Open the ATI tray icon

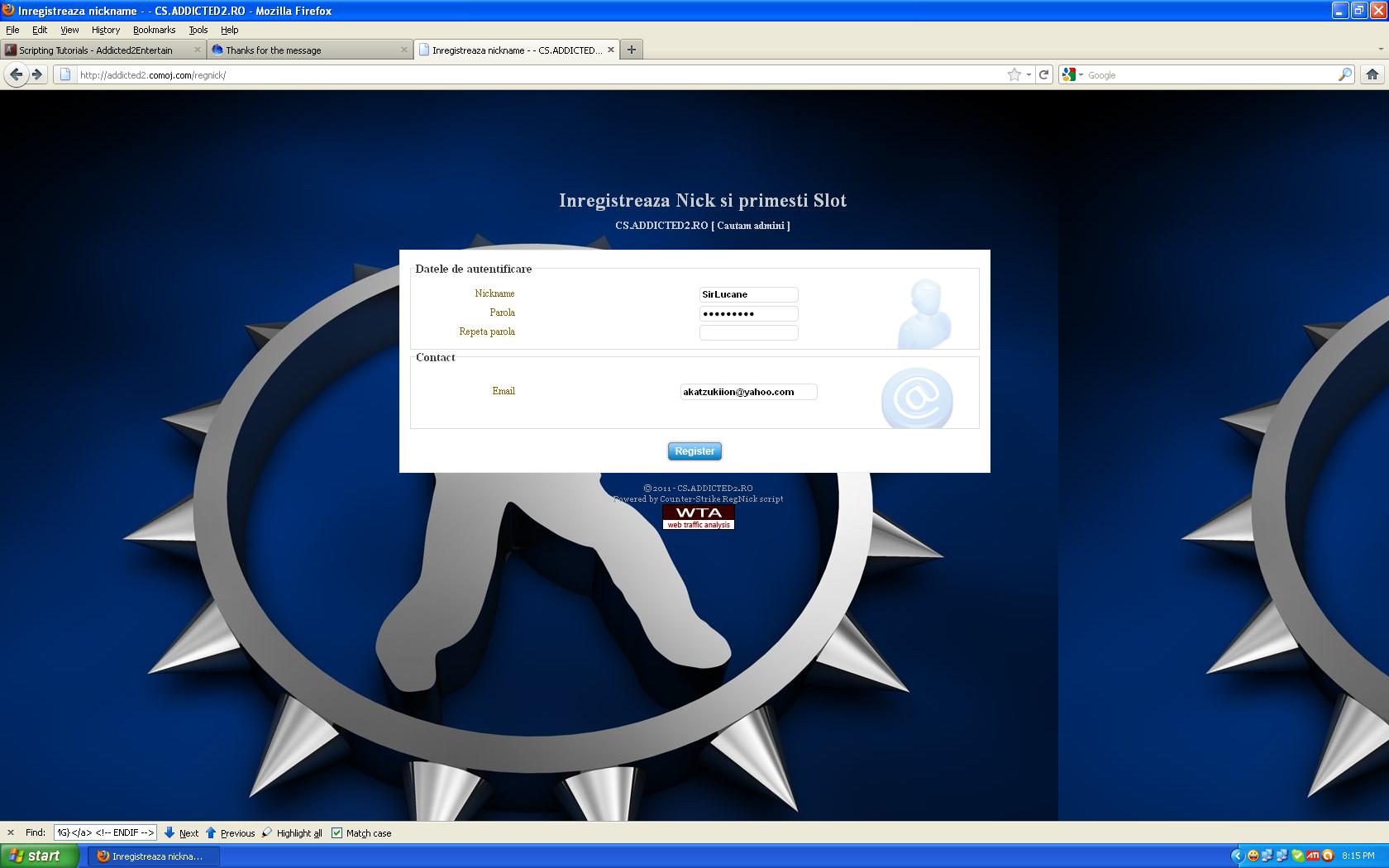(1312, 856)
